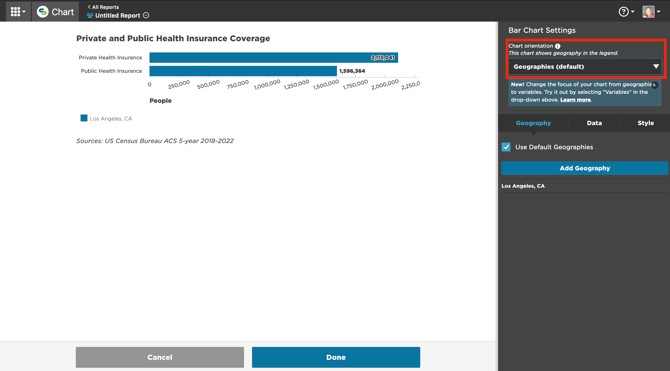
Task: Open the Learn more link
Action: [x=575, y=100]
